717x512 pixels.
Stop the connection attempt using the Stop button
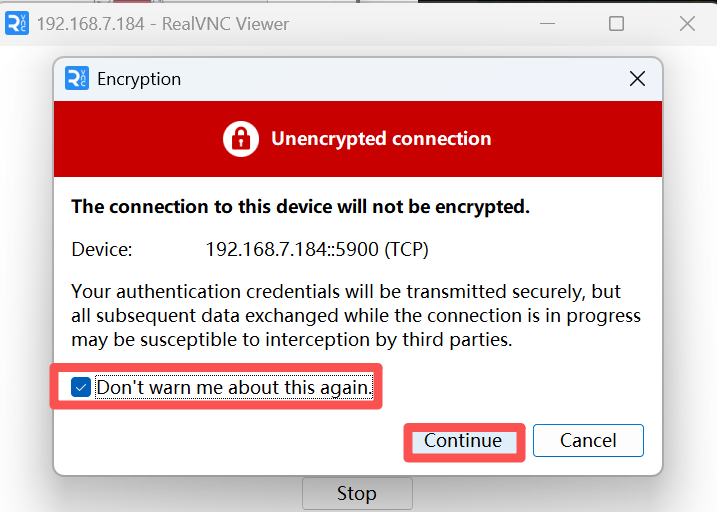357,494
